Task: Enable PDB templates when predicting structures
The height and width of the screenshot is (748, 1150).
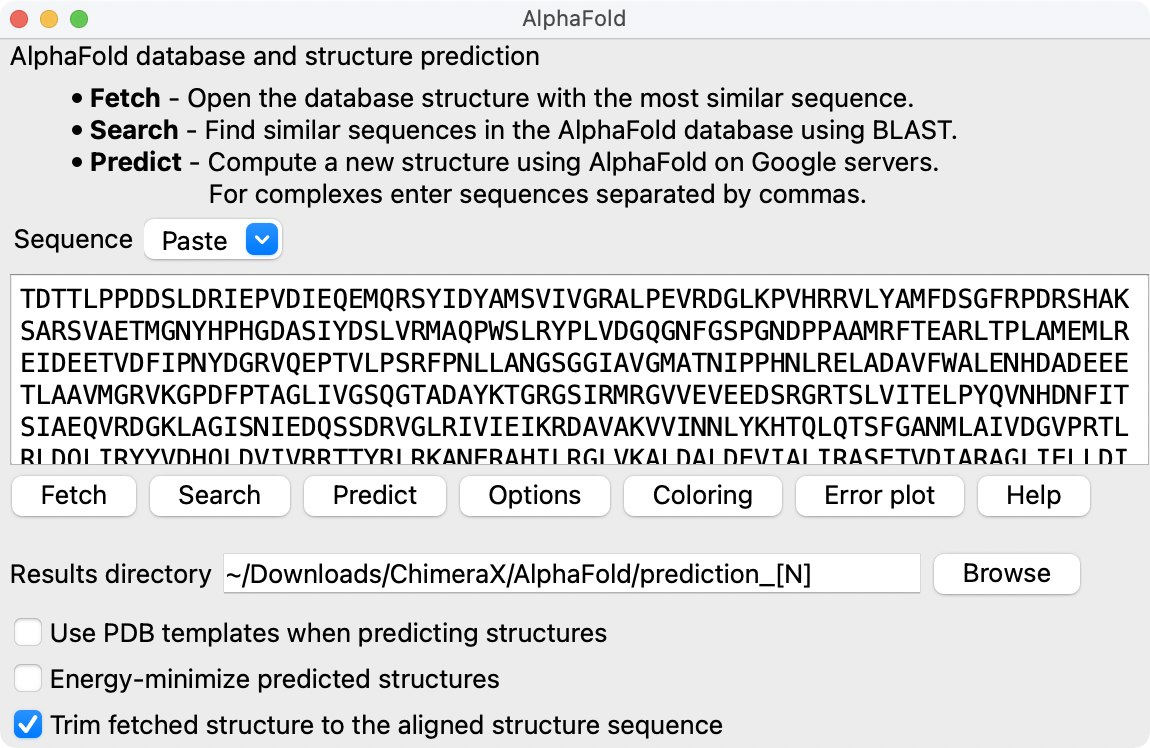Action: coord(29,633)
